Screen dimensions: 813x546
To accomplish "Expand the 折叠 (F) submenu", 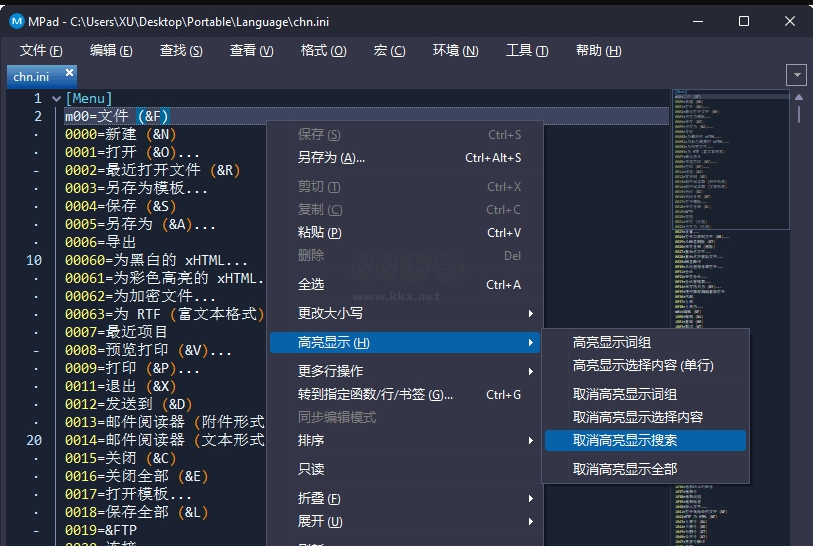I will [x=405, y=498].
